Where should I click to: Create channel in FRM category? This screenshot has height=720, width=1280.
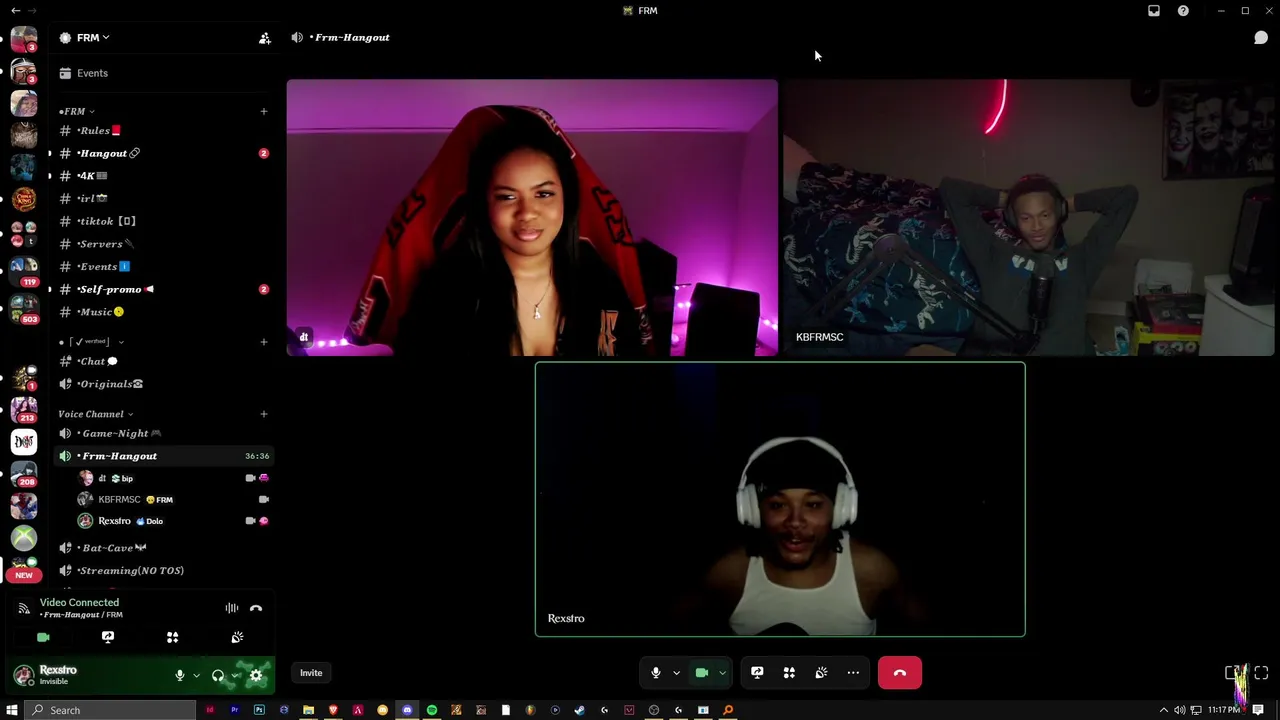[264, 112]
